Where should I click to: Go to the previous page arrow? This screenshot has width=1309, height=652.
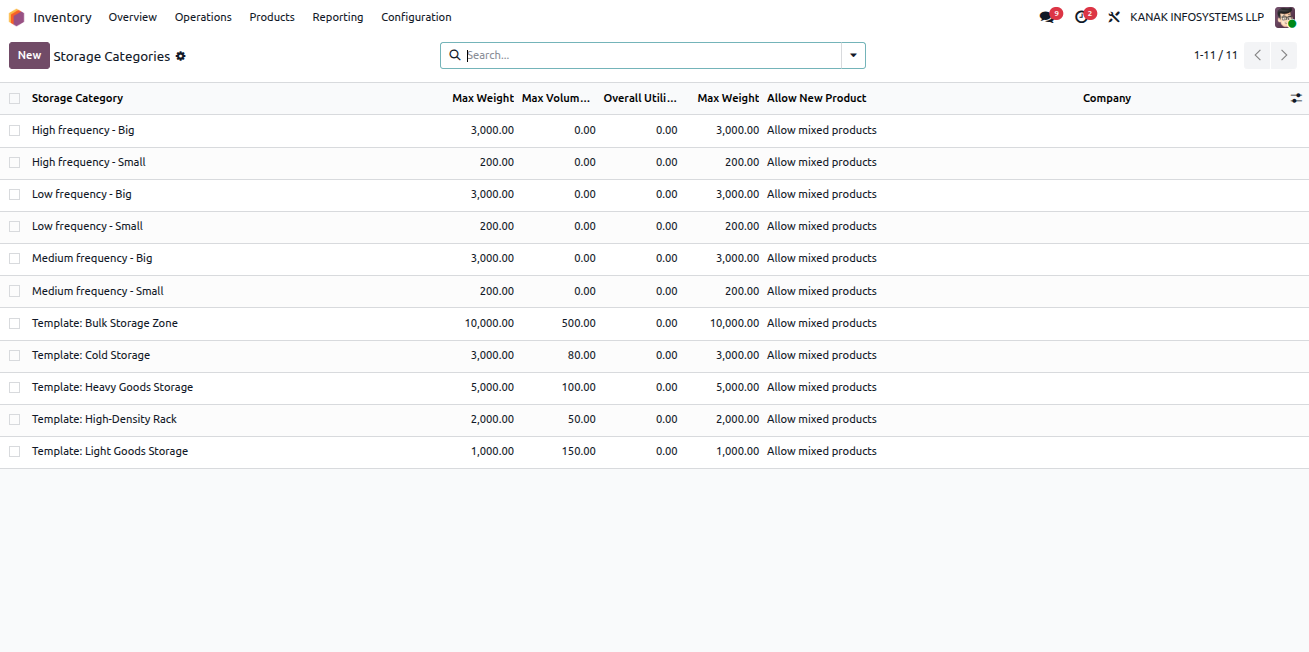click(x=1258, y=55)
